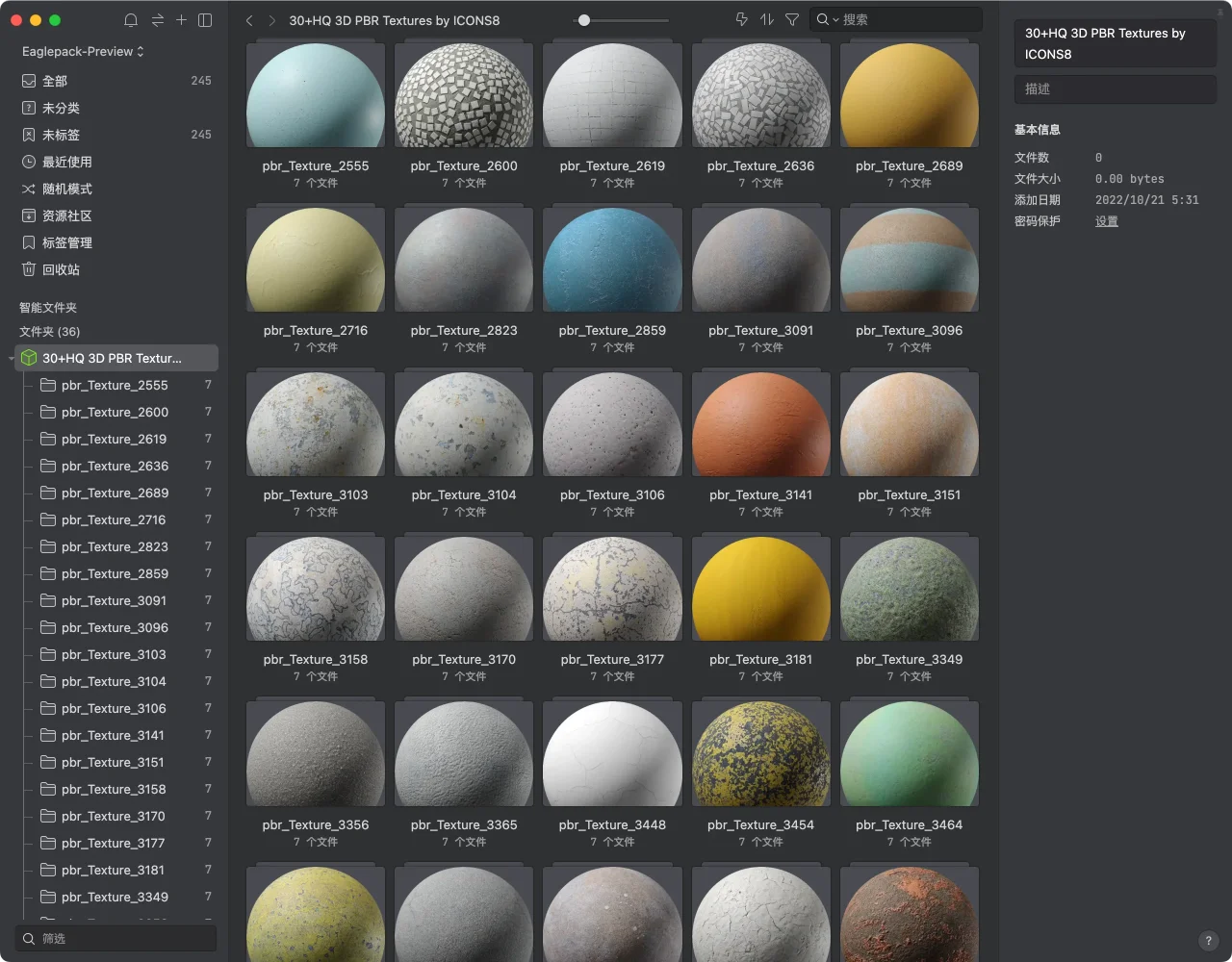The height and width of the screenshot is (962, 1232).
Task: Open the striped pbr_Texture_3096 thumbnail
Action: [910, 260]
